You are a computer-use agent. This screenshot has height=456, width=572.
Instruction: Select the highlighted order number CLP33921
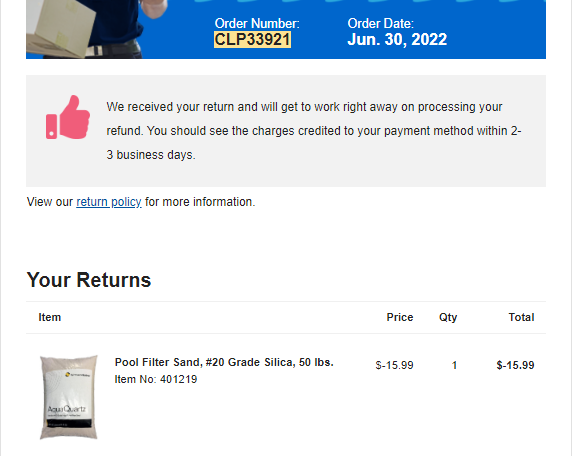coord(252,39)
